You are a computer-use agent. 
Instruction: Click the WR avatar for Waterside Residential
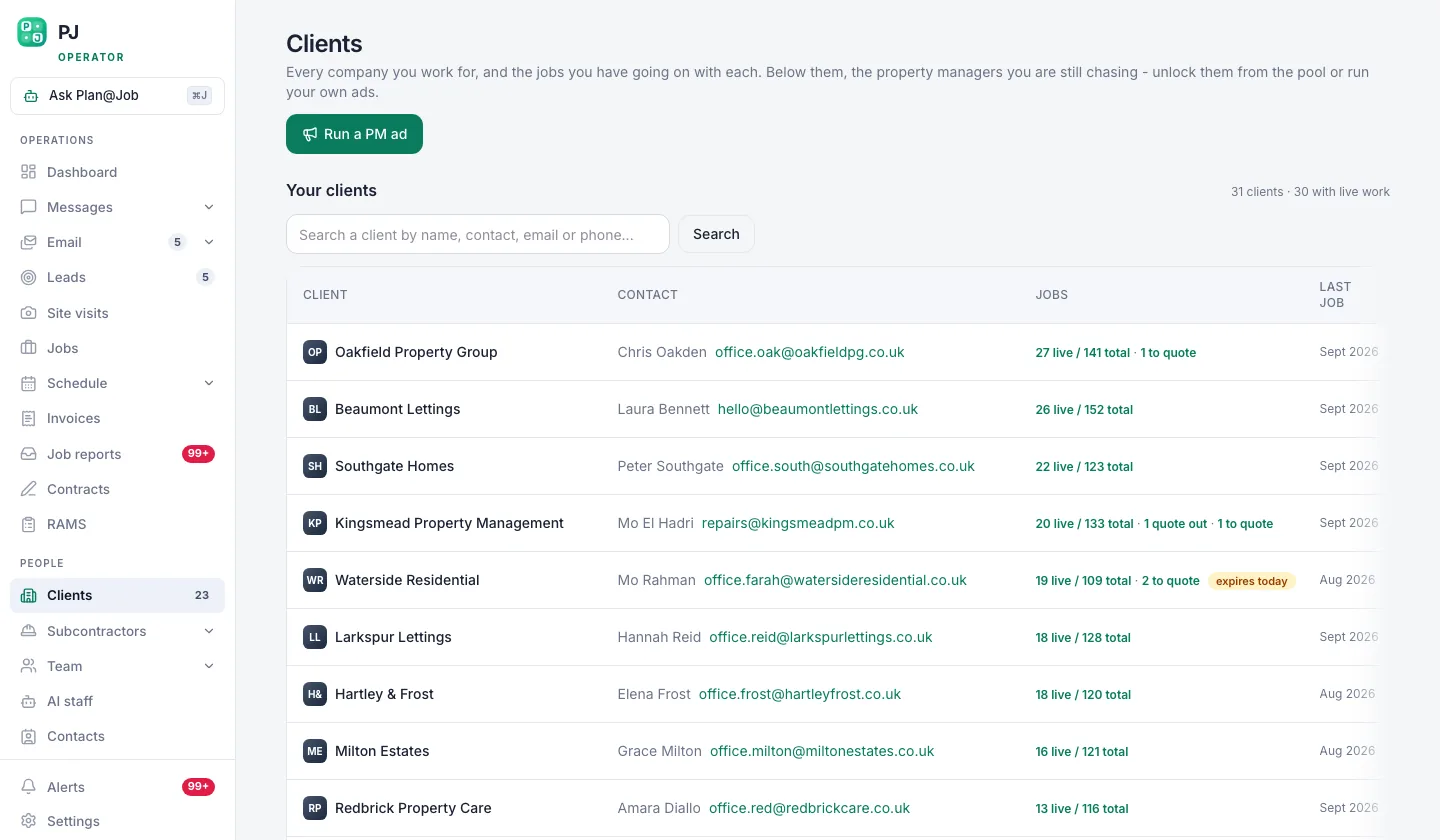pyautogui.click(x=315, y=580)
